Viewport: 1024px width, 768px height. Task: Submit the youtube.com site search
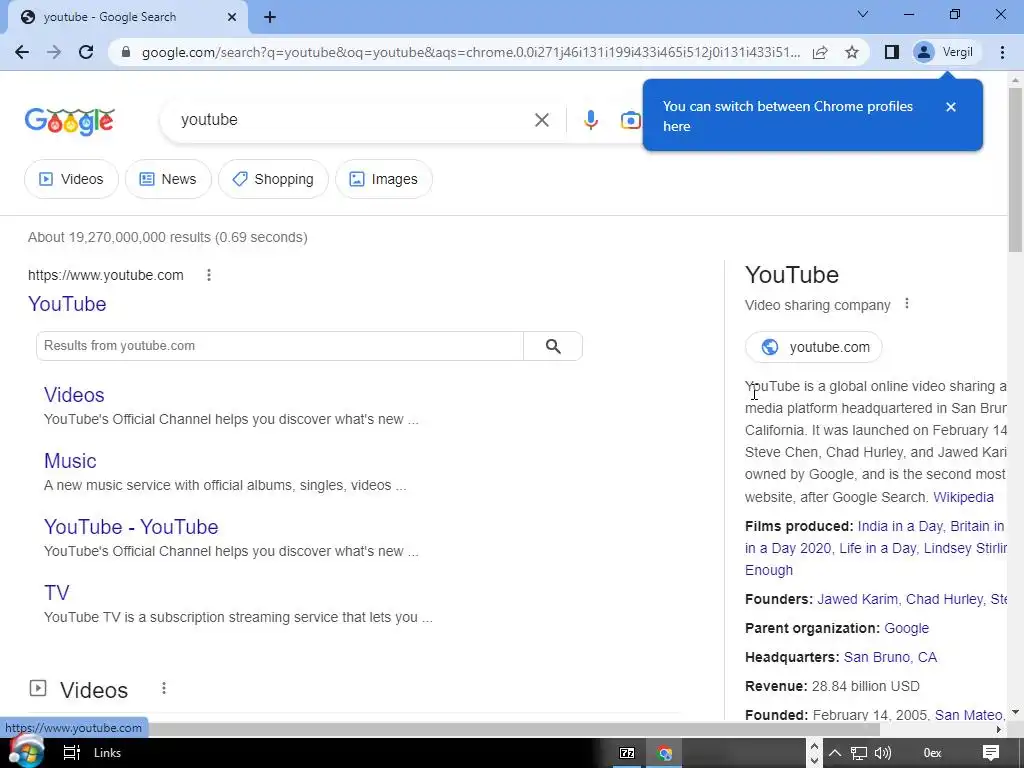(x=553, y=346)
